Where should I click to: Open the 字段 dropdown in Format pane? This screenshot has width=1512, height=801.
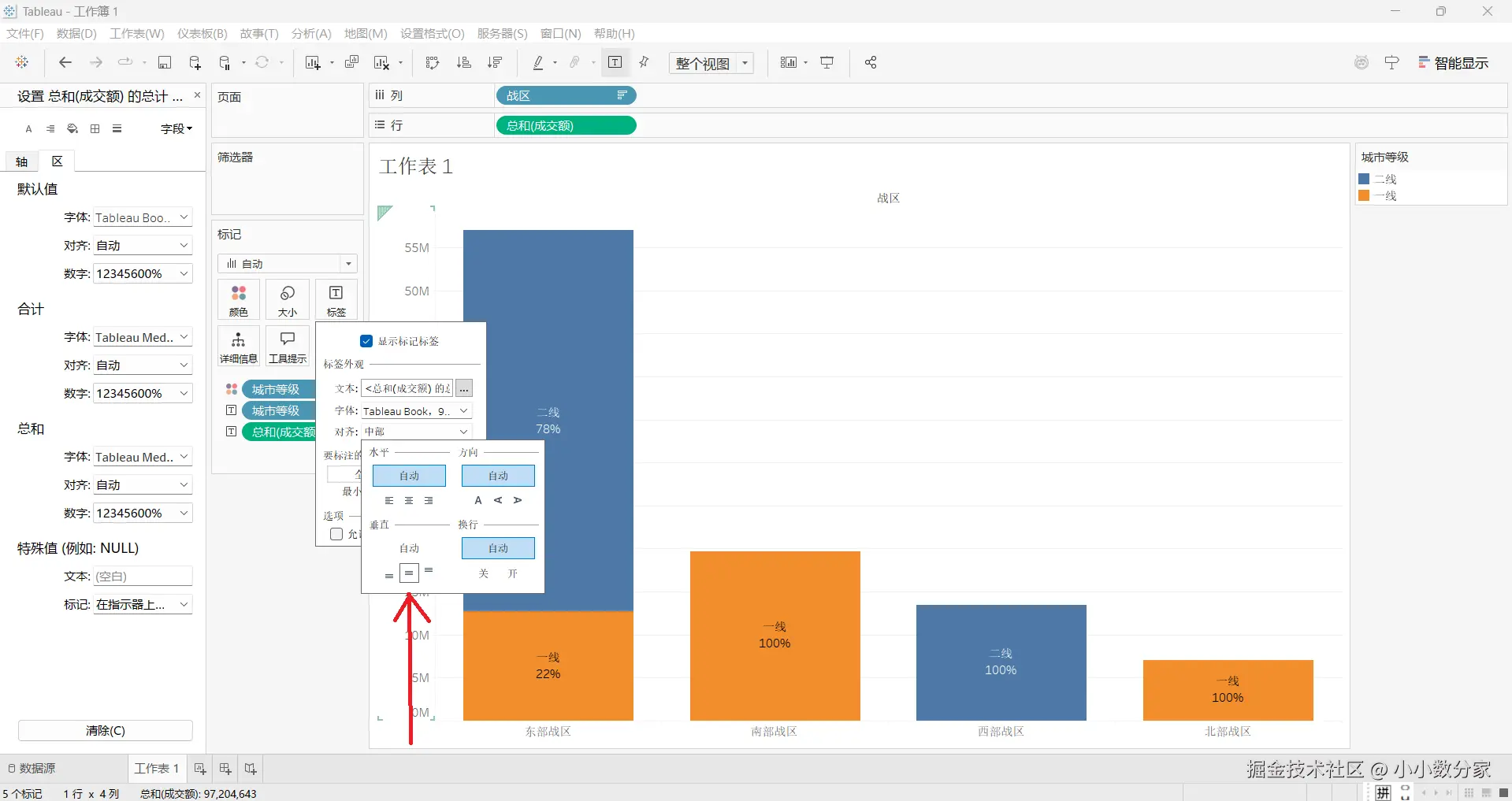tap(176, 129)
